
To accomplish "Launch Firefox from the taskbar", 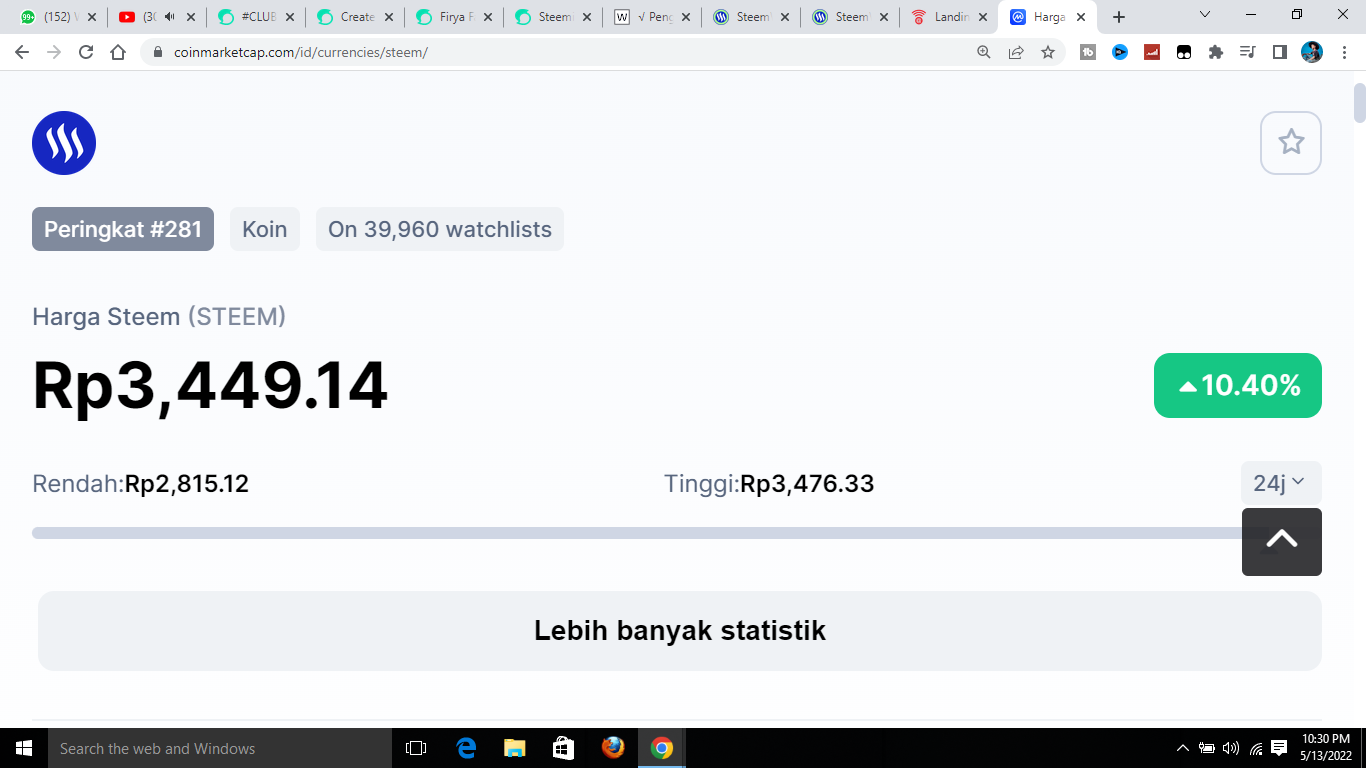I will point(612,748).
